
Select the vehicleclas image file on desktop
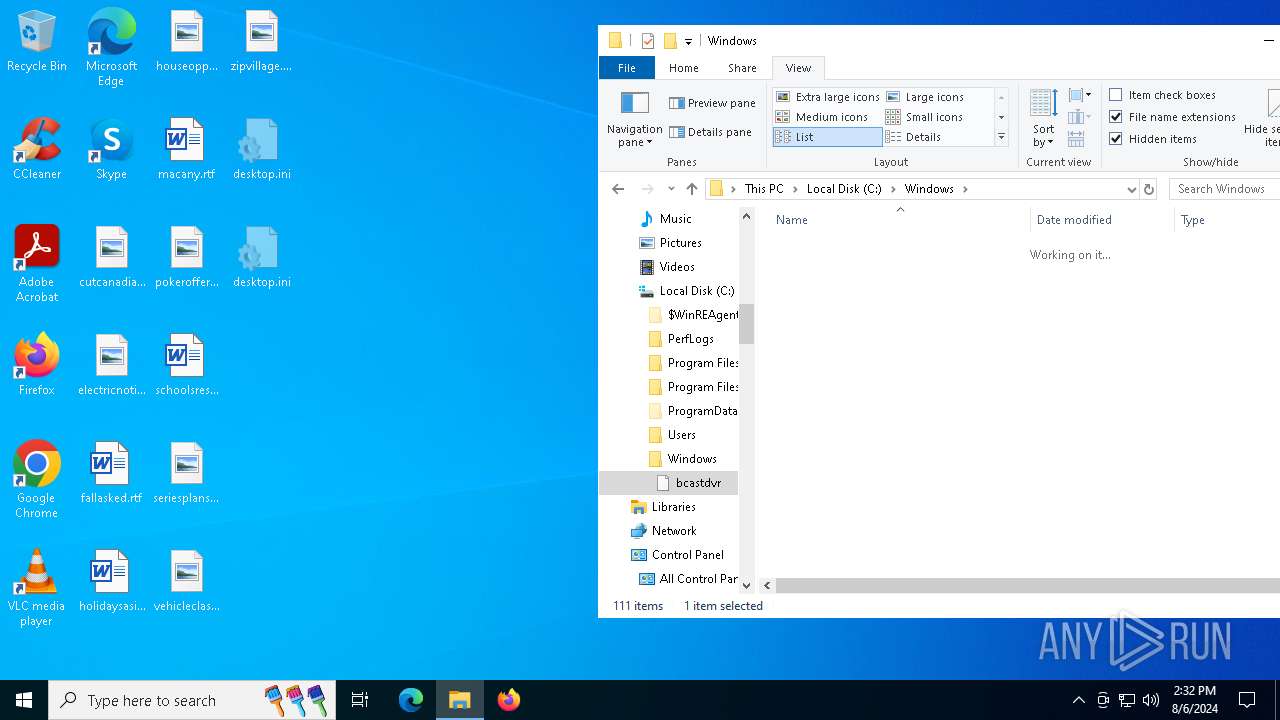coord(186,581)
